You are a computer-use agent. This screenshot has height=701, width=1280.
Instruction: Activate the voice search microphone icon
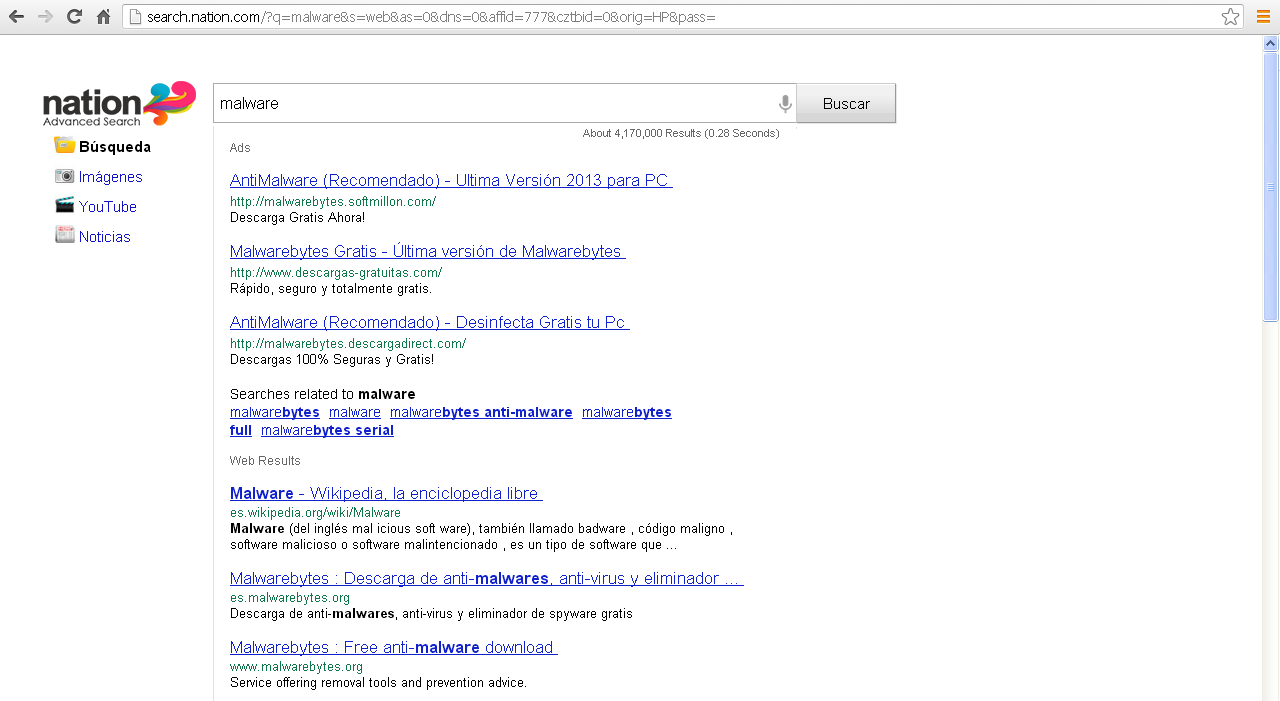tap(786, 104)
